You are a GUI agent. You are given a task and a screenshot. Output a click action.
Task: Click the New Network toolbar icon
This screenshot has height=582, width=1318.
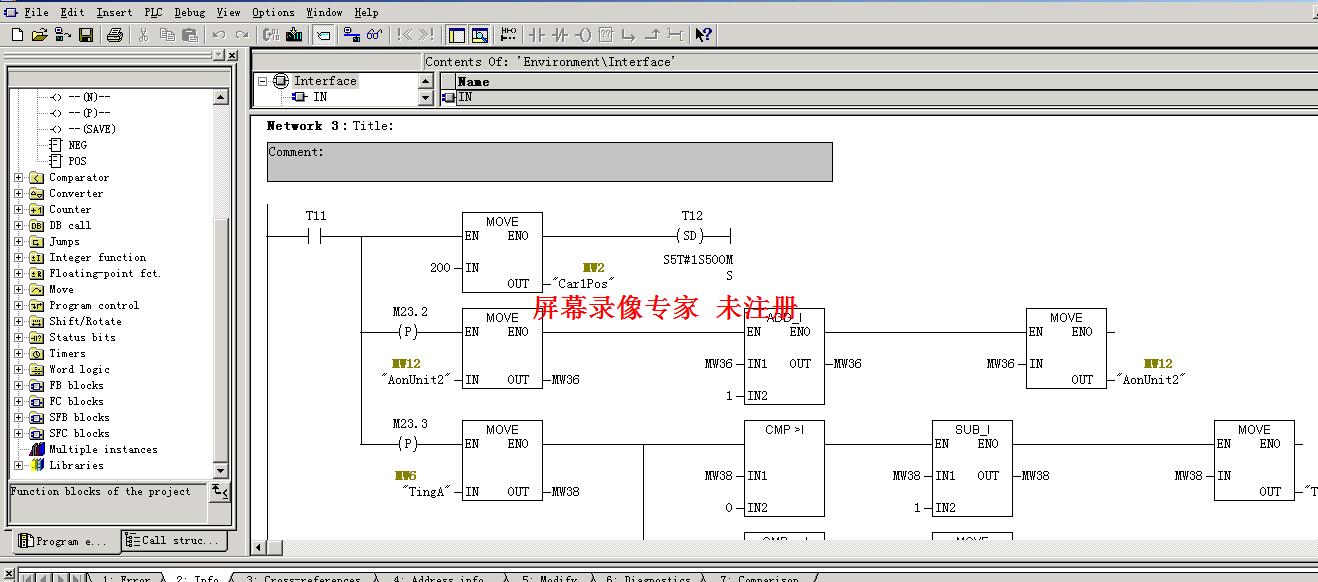click(508, 35)
